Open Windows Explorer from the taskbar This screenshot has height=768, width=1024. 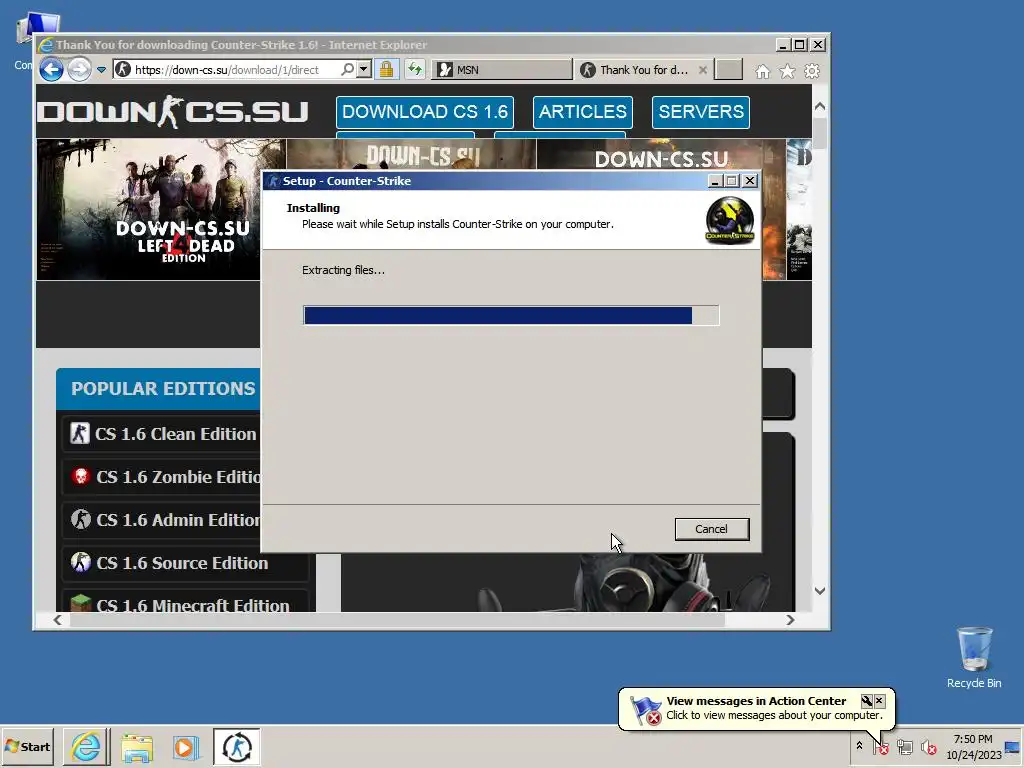point(136,747)
